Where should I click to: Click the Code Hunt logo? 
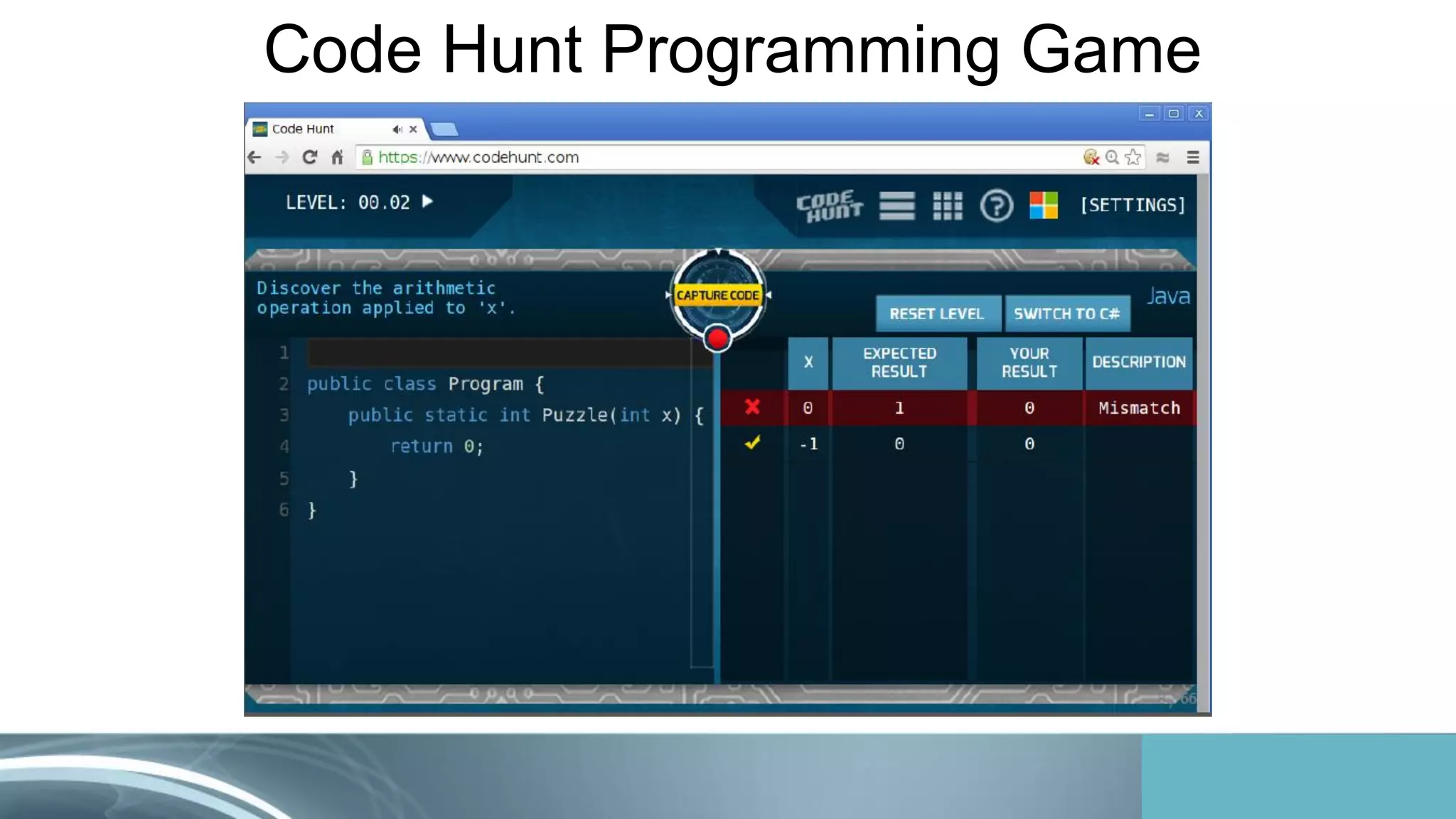(829, 206)
